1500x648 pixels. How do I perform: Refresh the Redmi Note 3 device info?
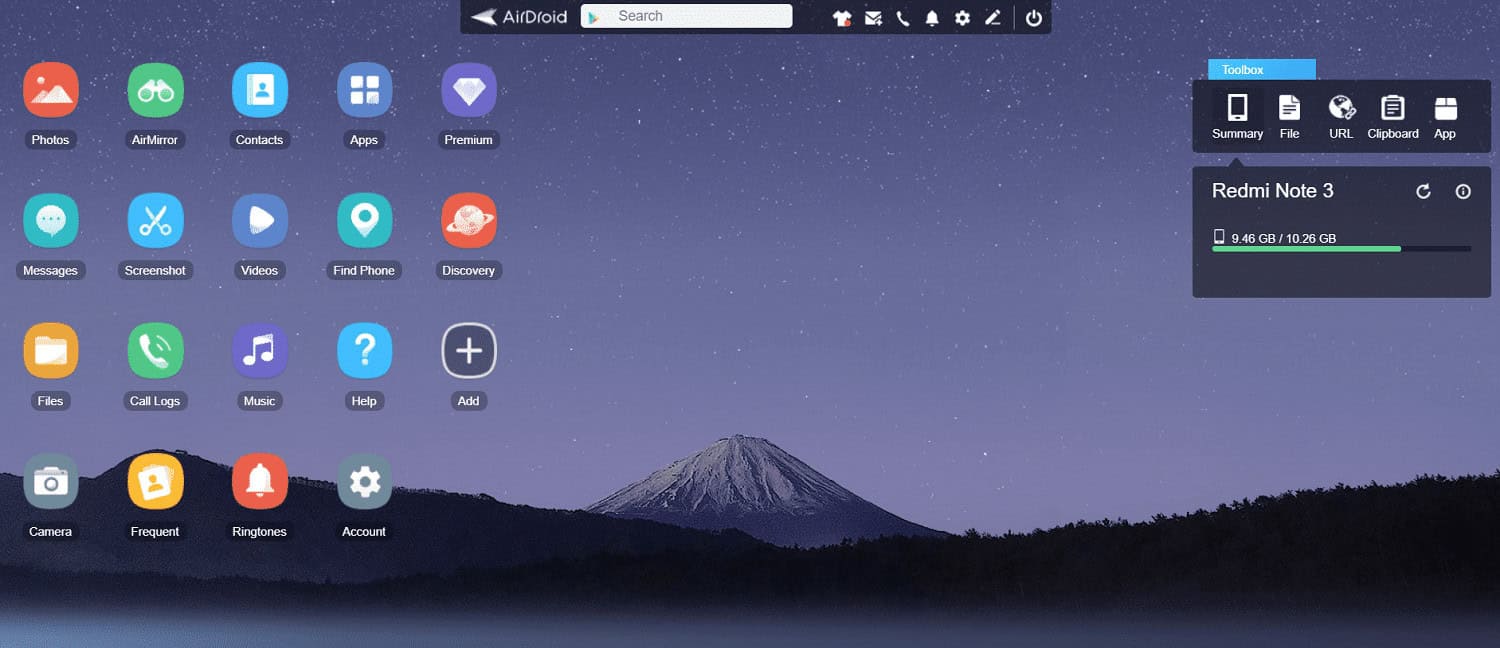(x=1423, y=191)
